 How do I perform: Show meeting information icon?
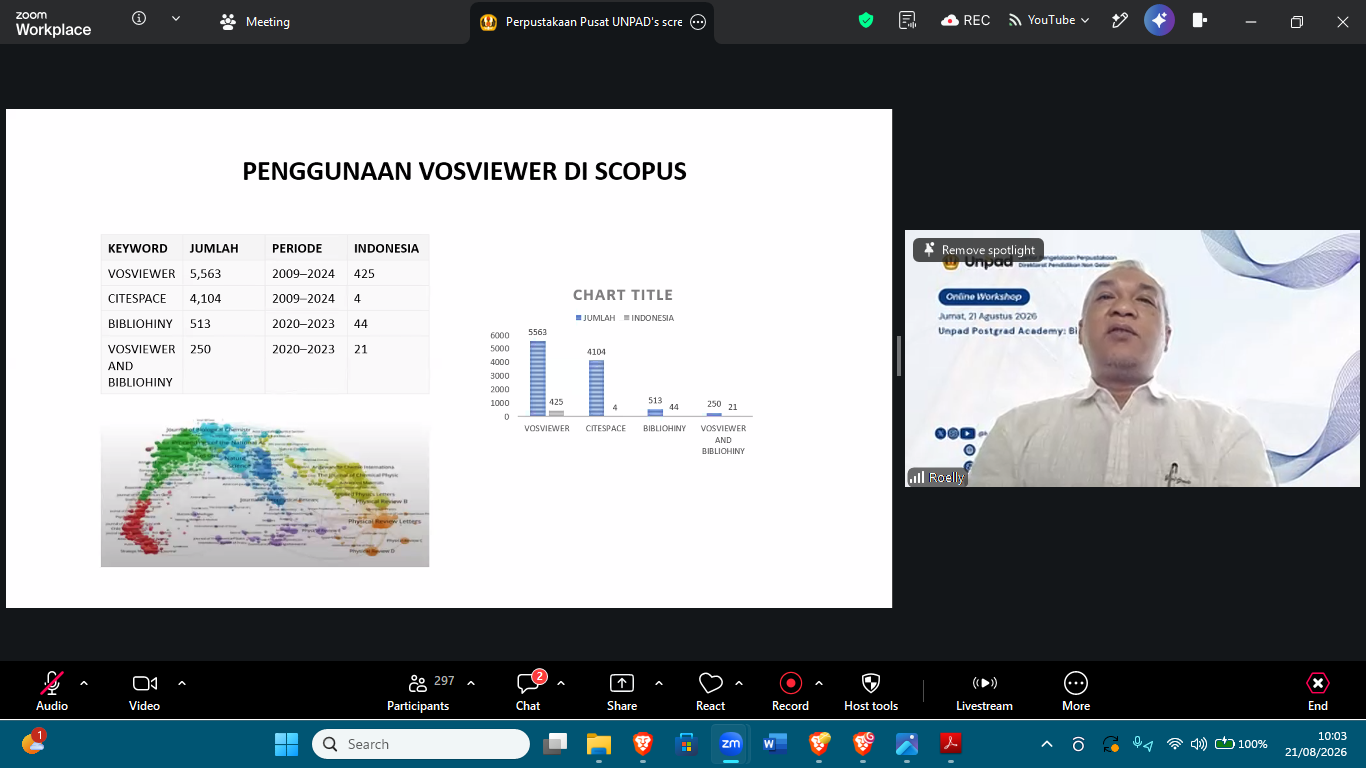coord(139,19)
